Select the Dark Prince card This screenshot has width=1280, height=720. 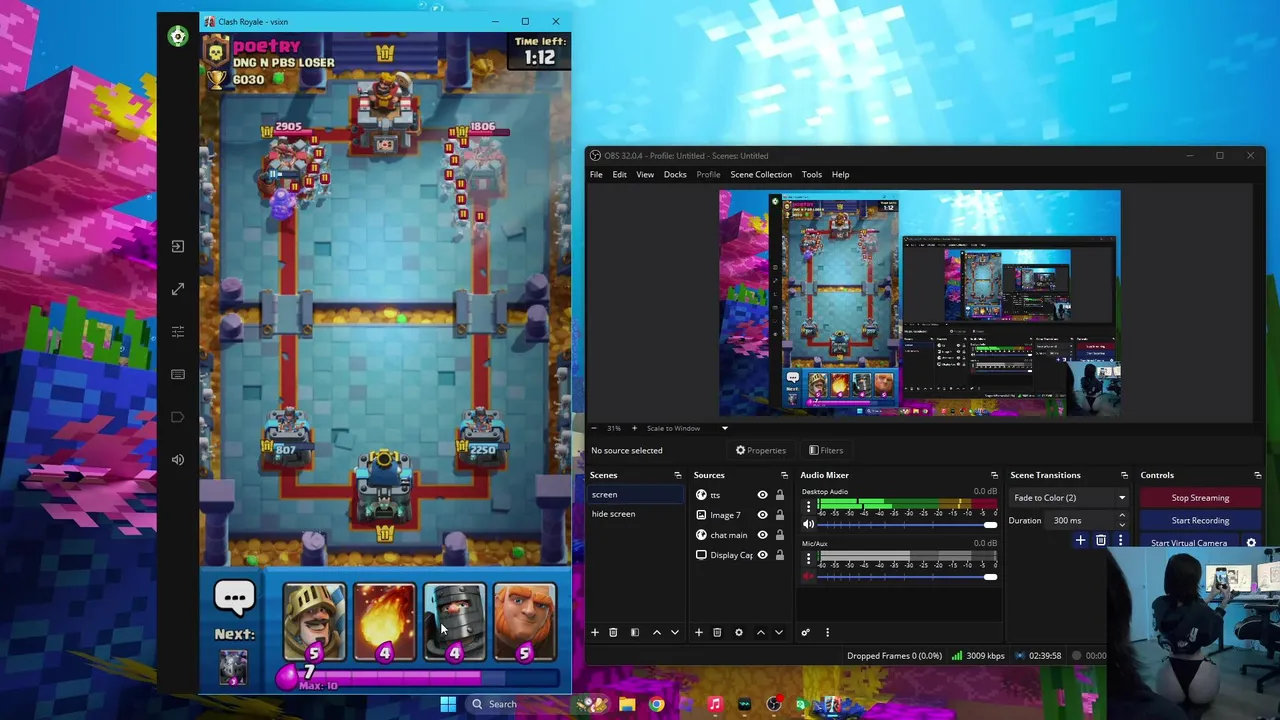point(454,623)
